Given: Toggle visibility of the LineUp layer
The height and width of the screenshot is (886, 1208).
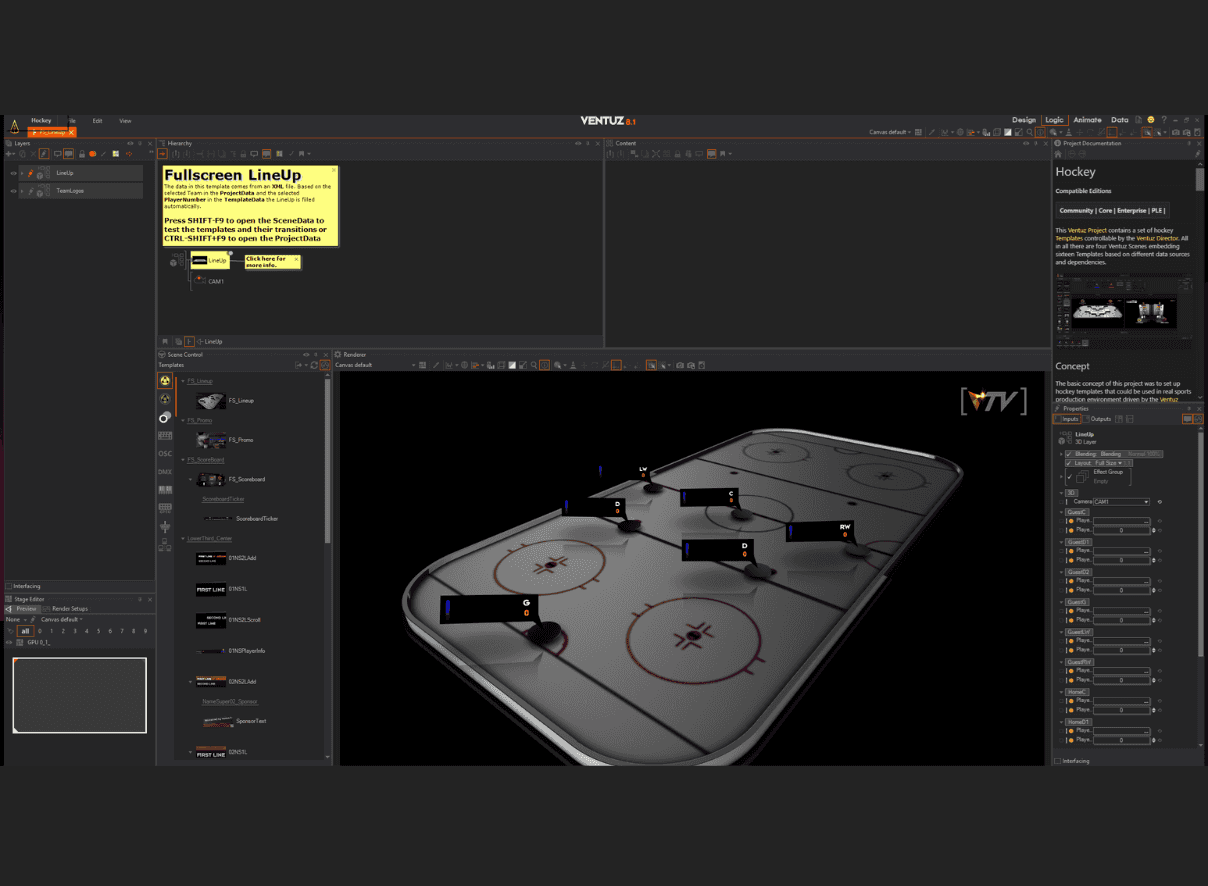Looking at the screenshot, I should click(14, 173).
